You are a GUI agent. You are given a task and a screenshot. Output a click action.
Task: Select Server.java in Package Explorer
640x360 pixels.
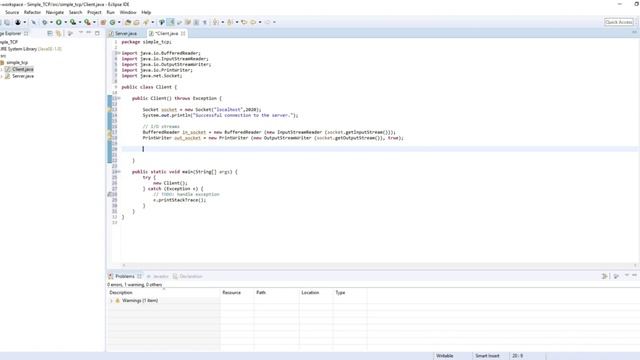tap(23, 76)
